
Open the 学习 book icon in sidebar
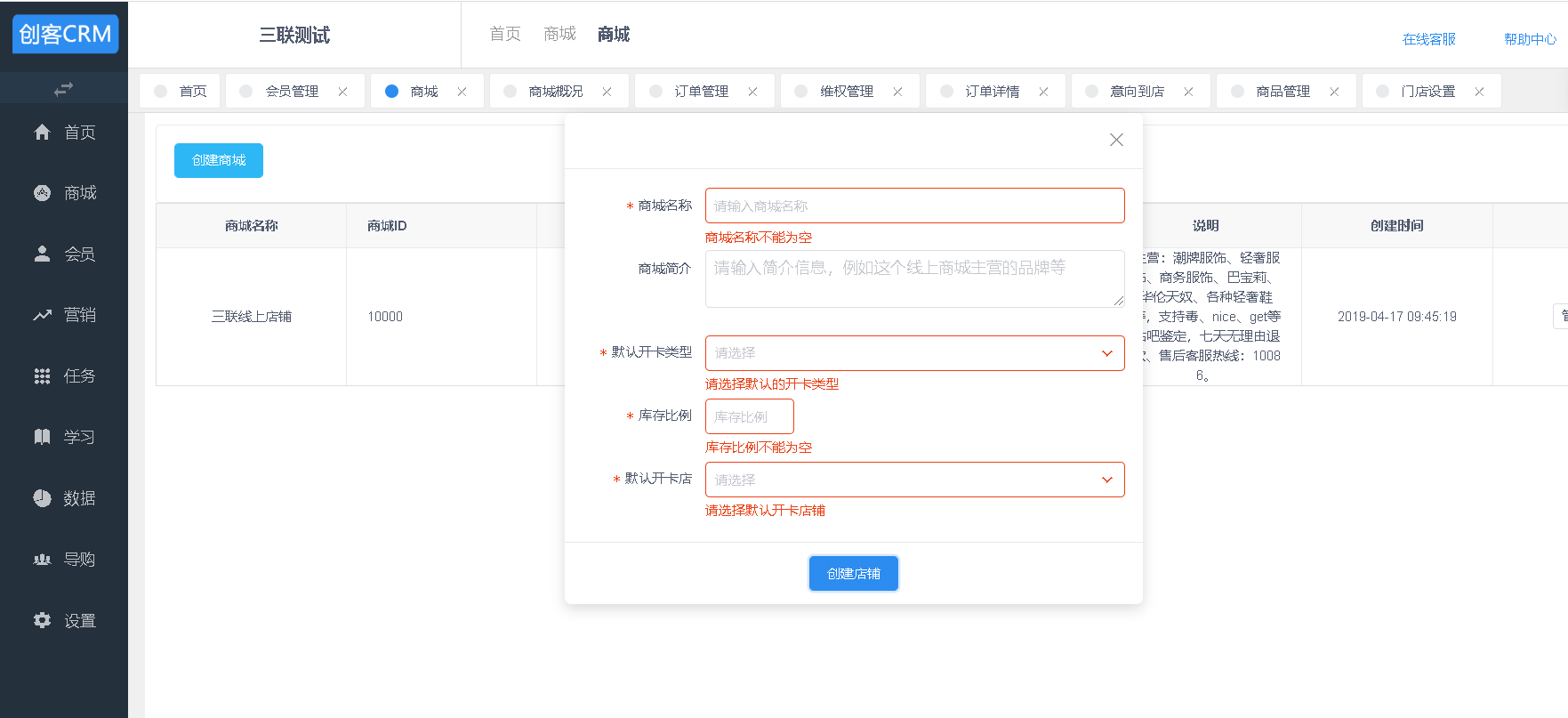(x=42, y=437)
